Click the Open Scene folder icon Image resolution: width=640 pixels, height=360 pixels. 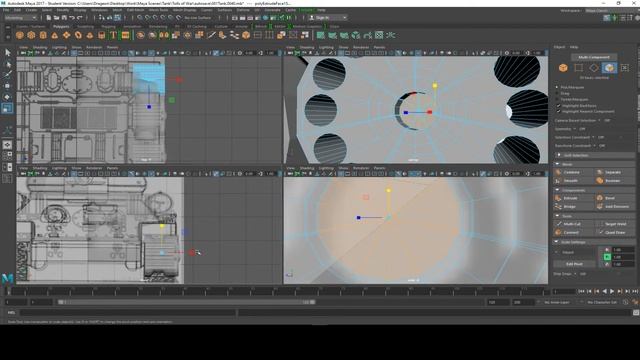56,18
